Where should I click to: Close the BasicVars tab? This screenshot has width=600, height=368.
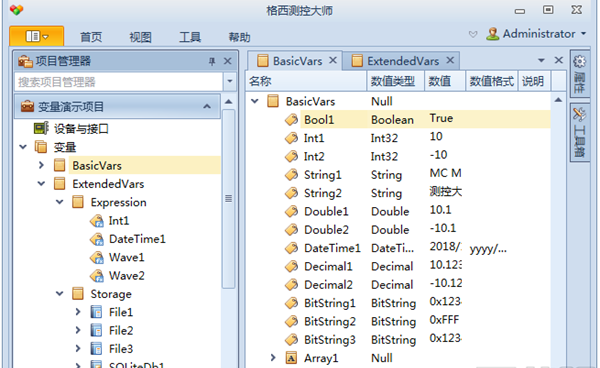point(333,60)
